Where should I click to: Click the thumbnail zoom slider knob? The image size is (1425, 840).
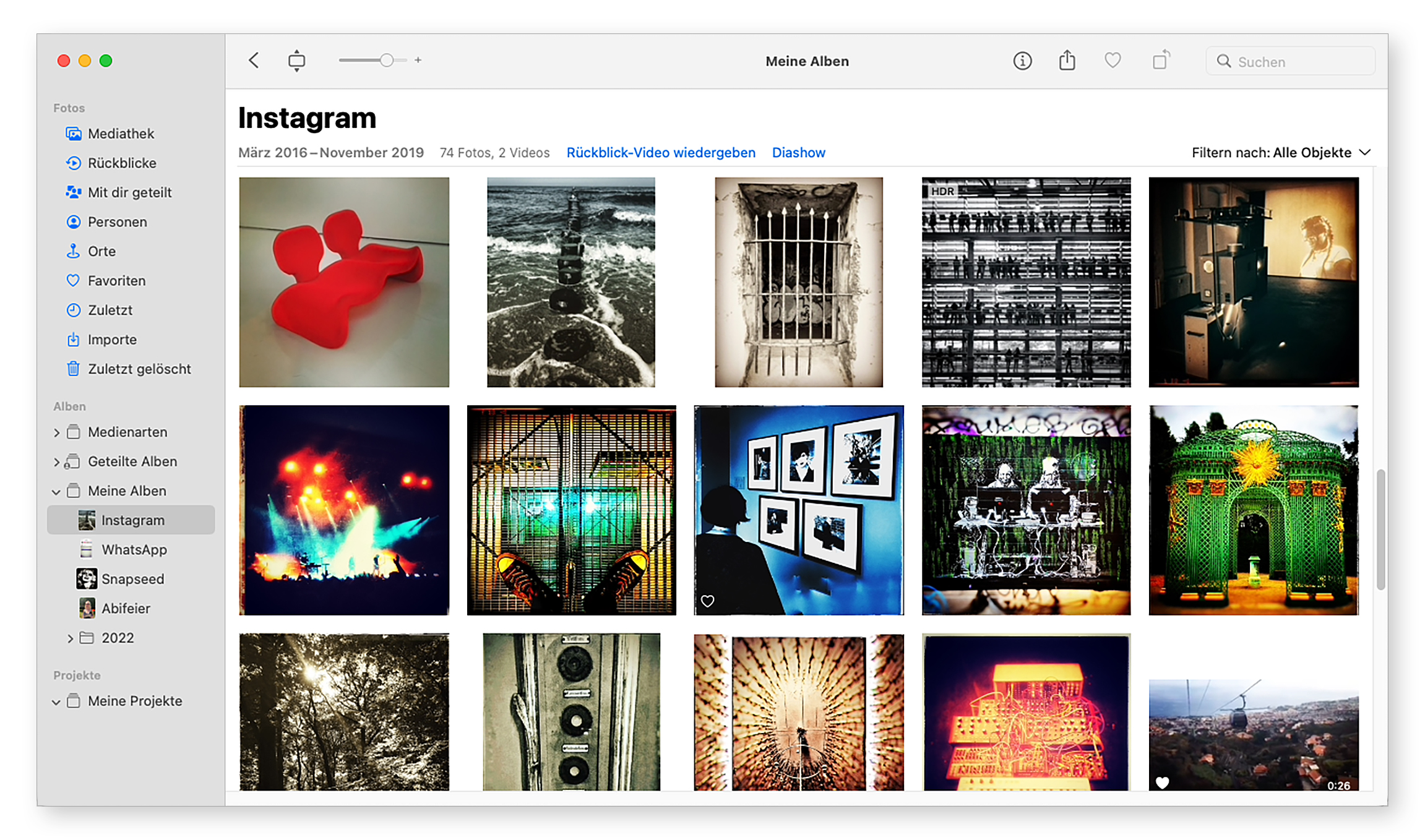click(x=386, y=61)
